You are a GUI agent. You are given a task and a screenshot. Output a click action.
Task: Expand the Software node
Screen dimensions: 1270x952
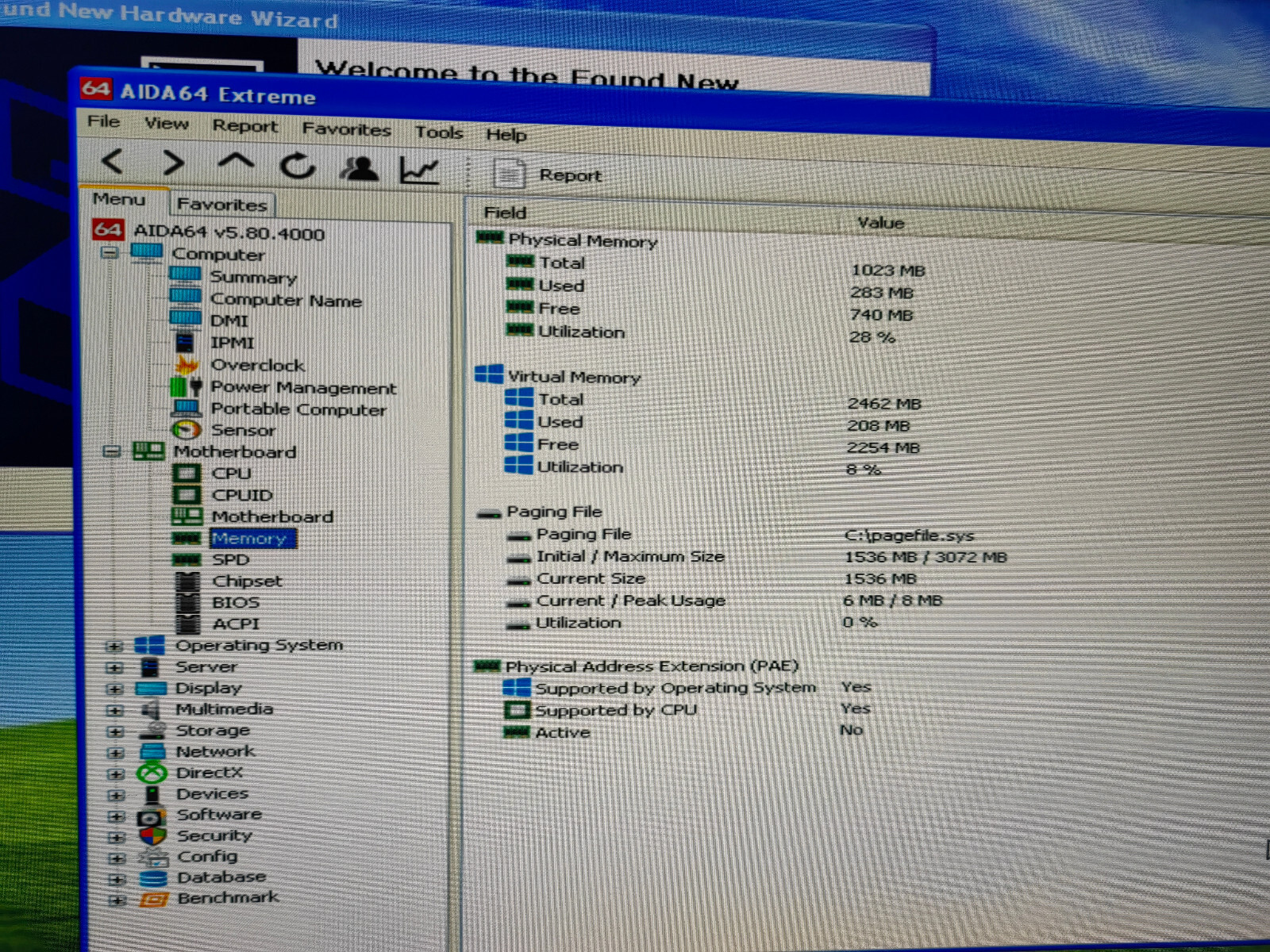pyautogui.click(x=117, y=817)
